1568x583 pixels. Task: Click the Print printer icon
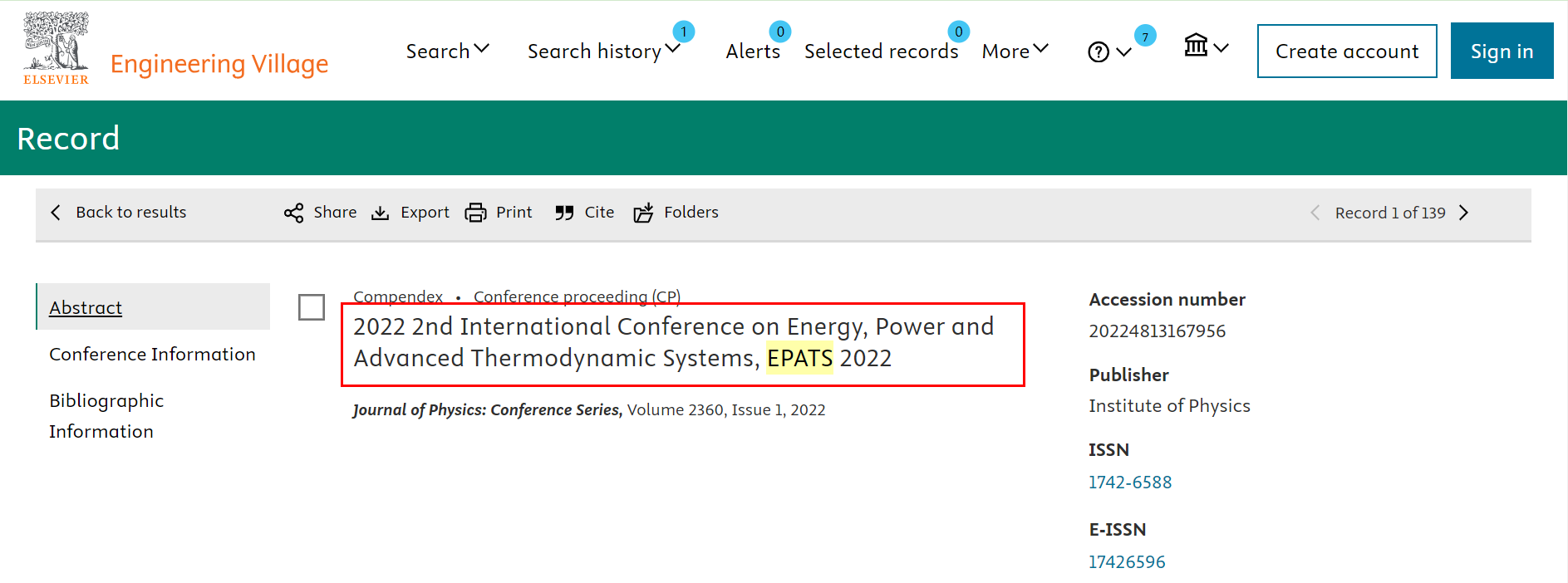tap(475, 213)
